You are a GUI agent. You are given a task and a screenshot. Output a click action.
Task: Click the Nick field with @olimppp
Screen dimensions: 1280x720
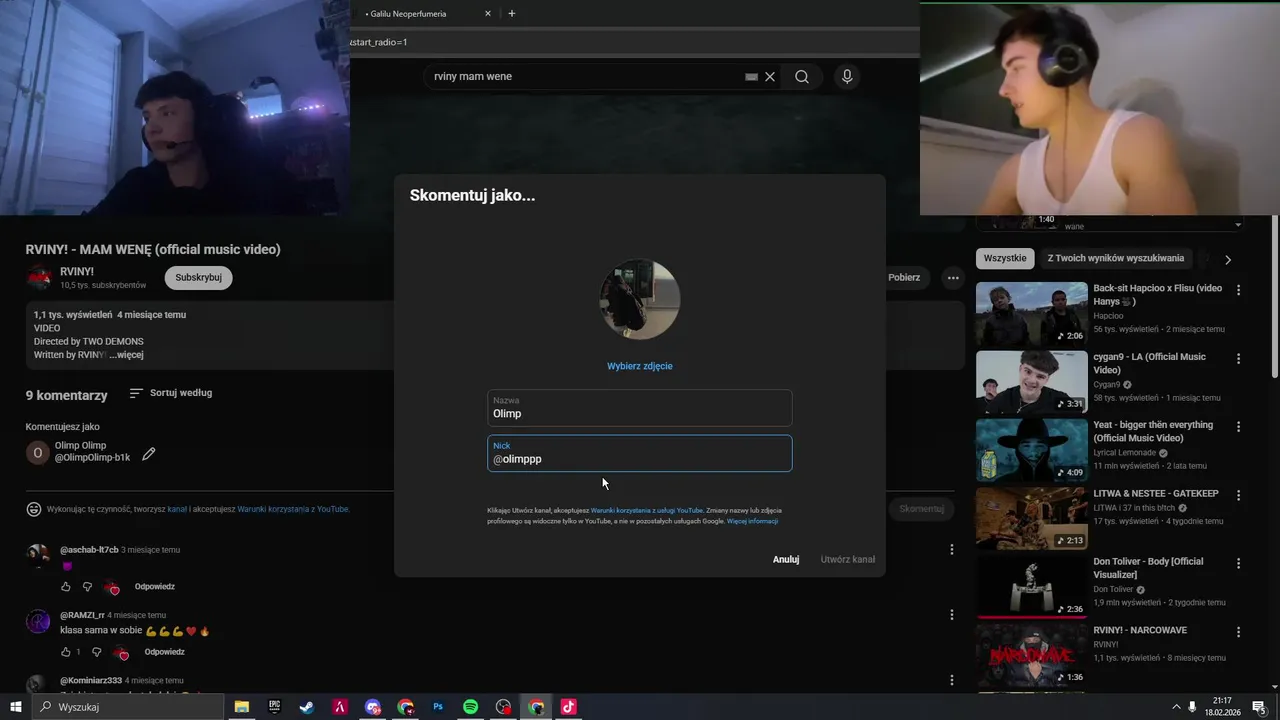pos(640,454)
